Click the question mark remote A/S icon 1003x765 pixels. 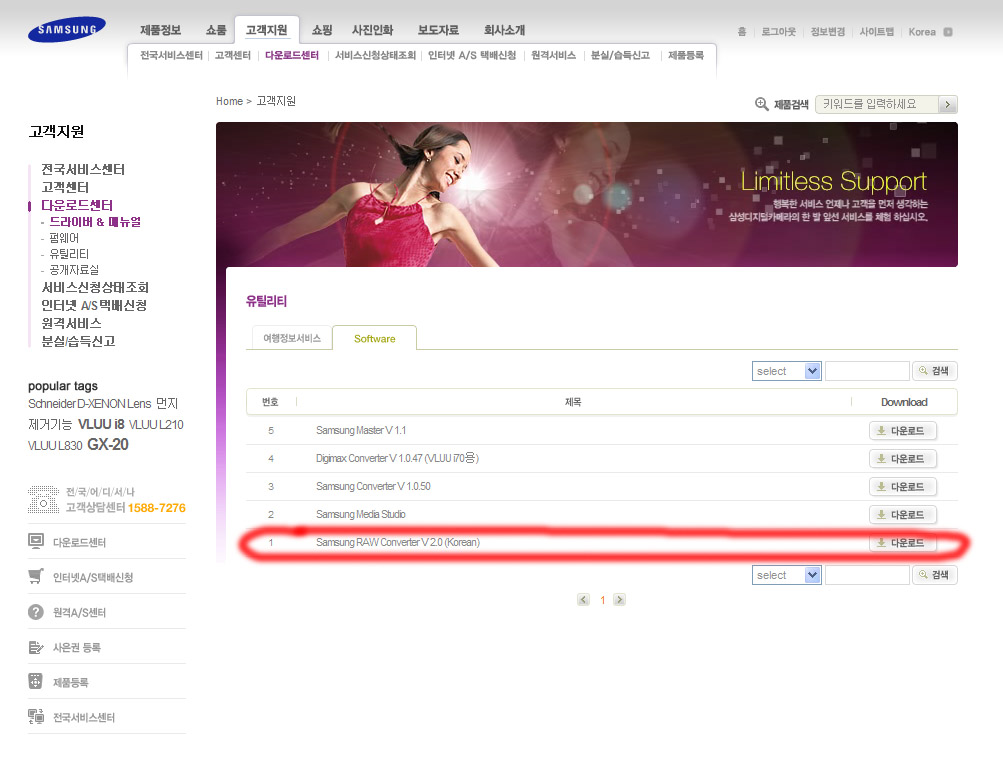36,612
